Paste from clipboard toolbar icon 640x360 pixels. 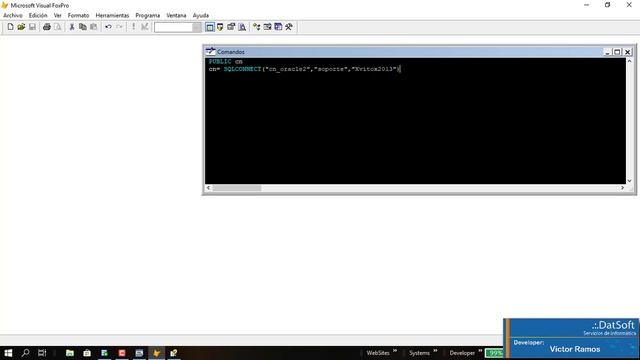point(93,27)
